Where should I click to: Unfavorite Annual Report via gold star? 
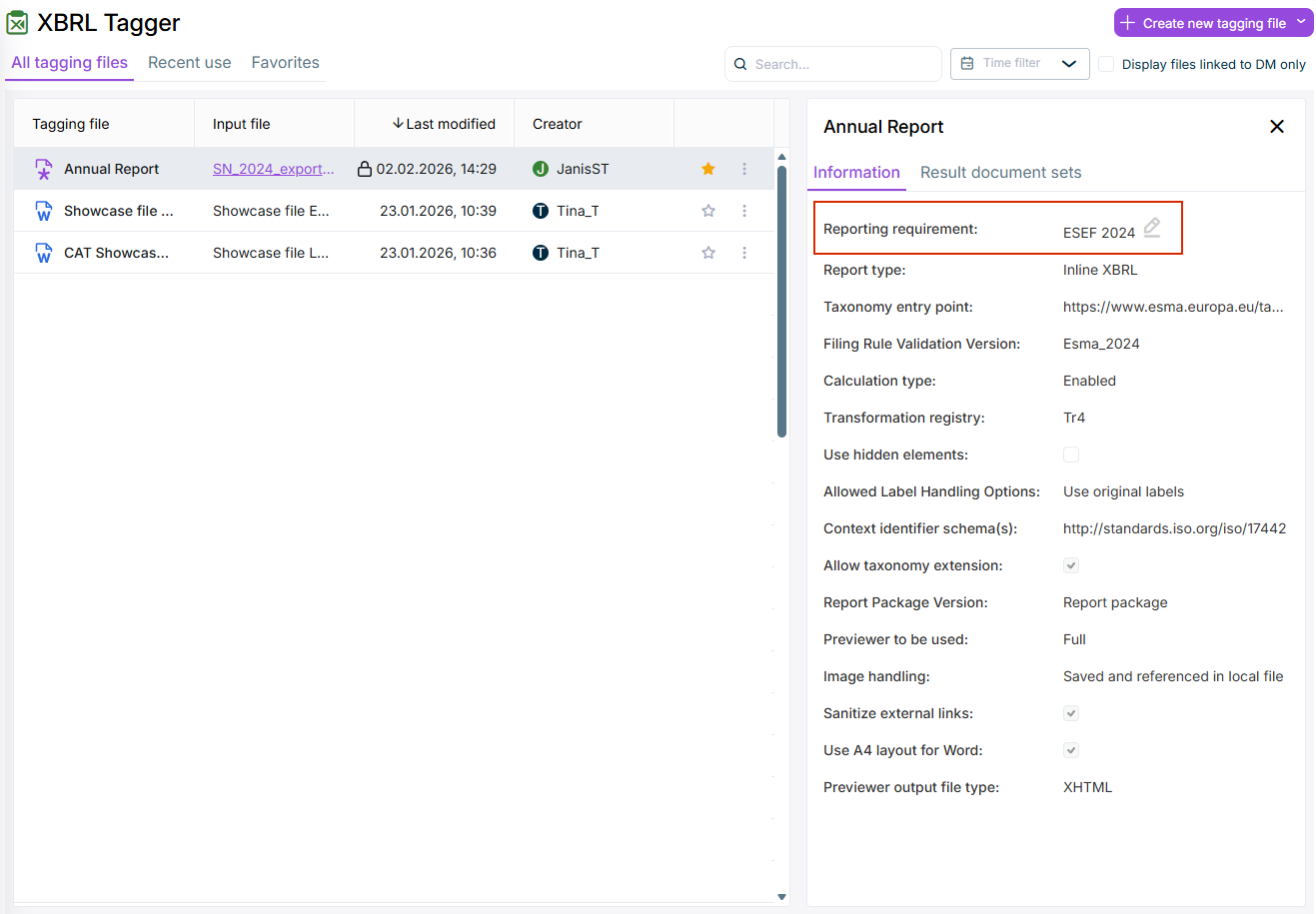(708, 169)
